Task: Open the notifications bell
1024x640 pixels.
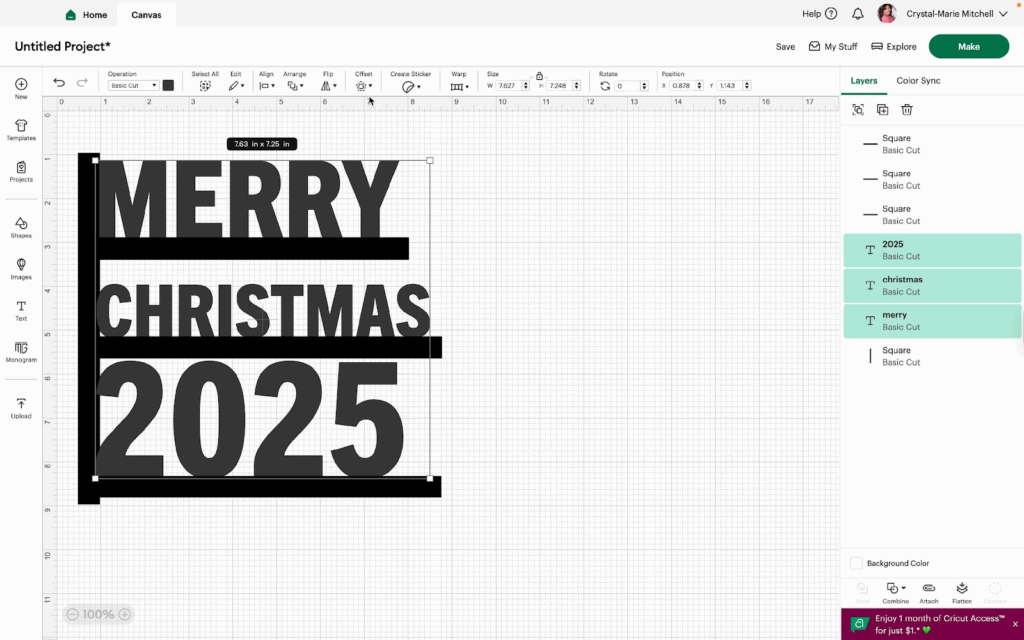Action: point(857,14)
